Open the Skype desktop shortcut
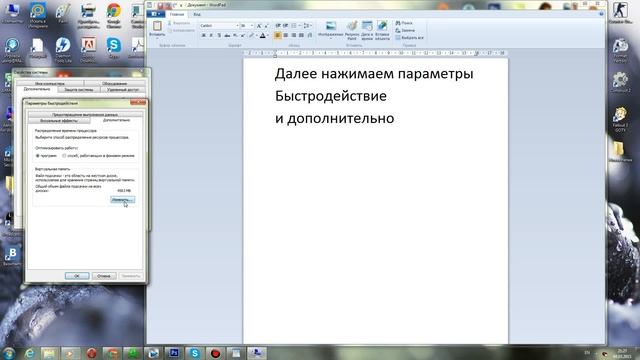Screen dimensions: 640x360 (x=113, y=48)
